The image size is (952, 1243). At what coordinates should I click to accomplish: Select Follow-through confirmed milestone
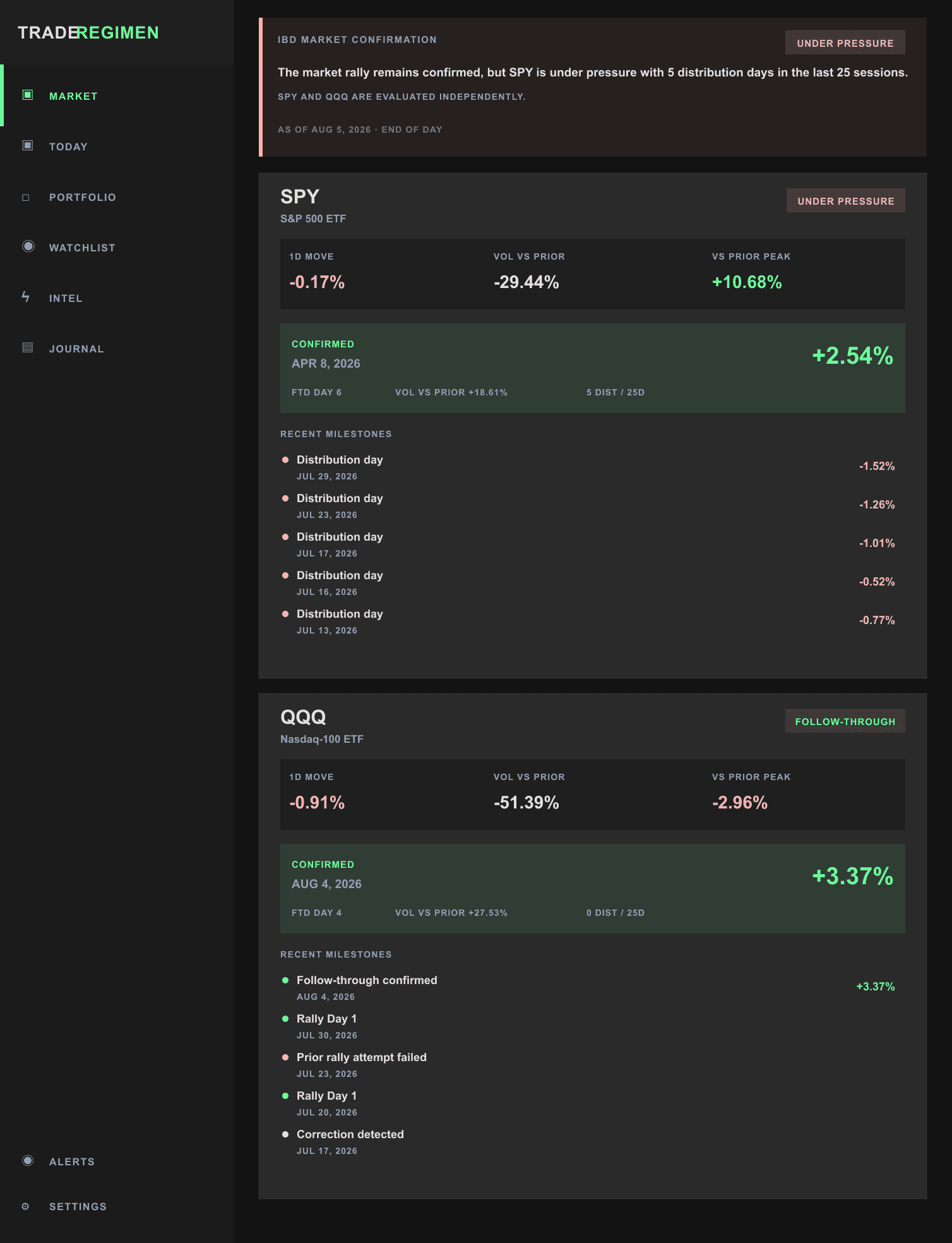[588, 987]
